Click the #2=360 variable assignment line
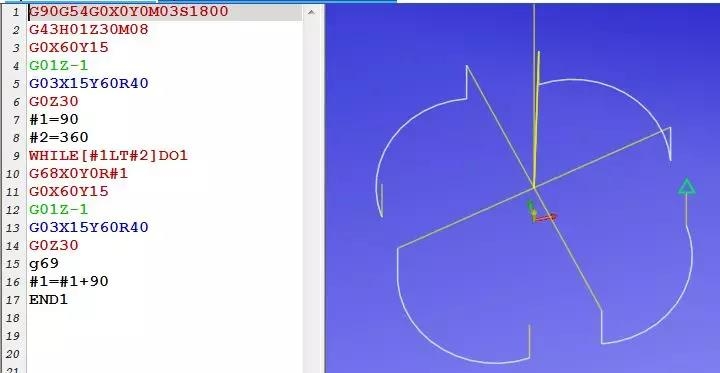Screen dimensions: 720x373 (x=59, y=137)
